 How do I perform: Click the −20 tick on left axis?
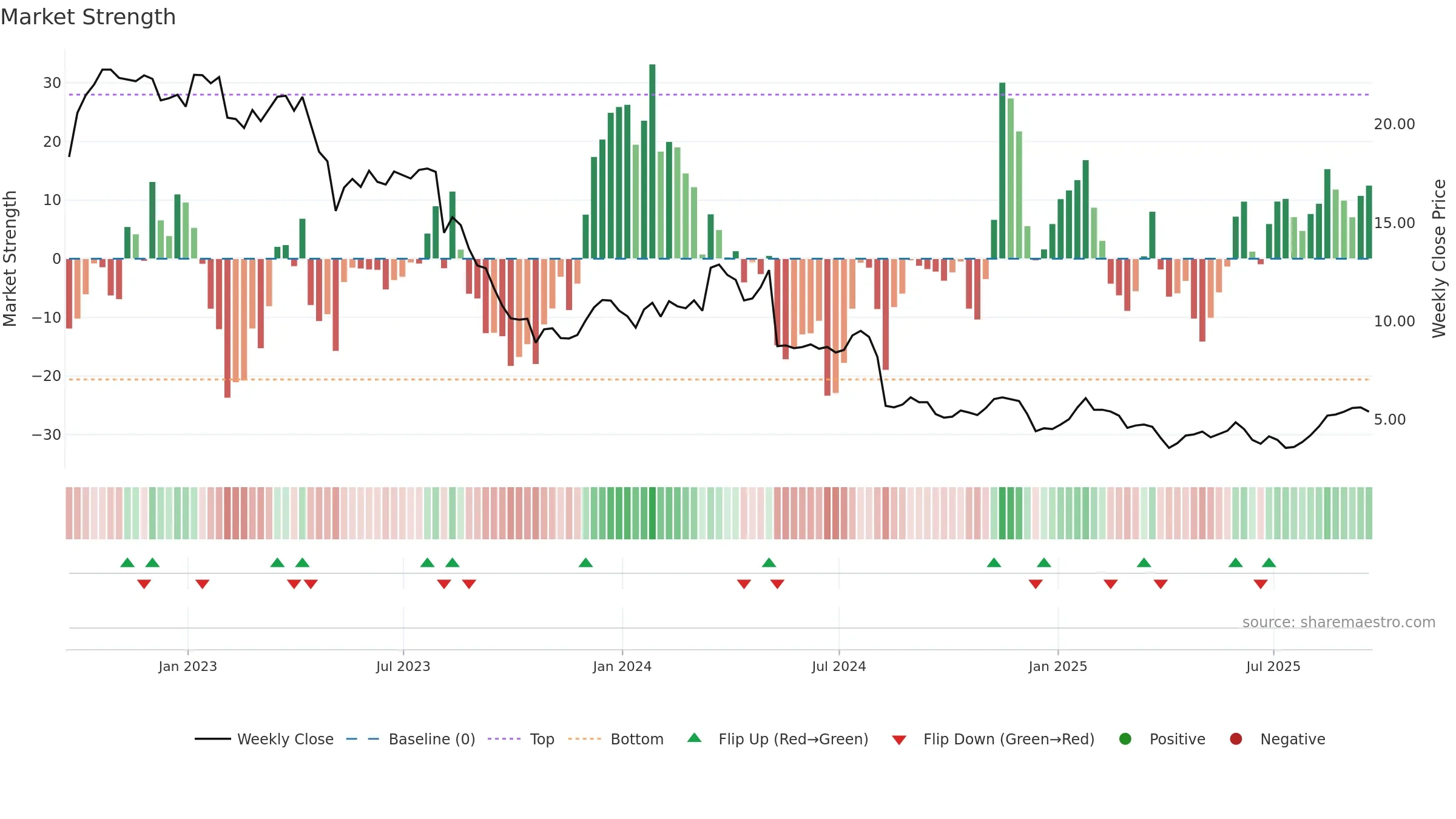pos(47,376)
